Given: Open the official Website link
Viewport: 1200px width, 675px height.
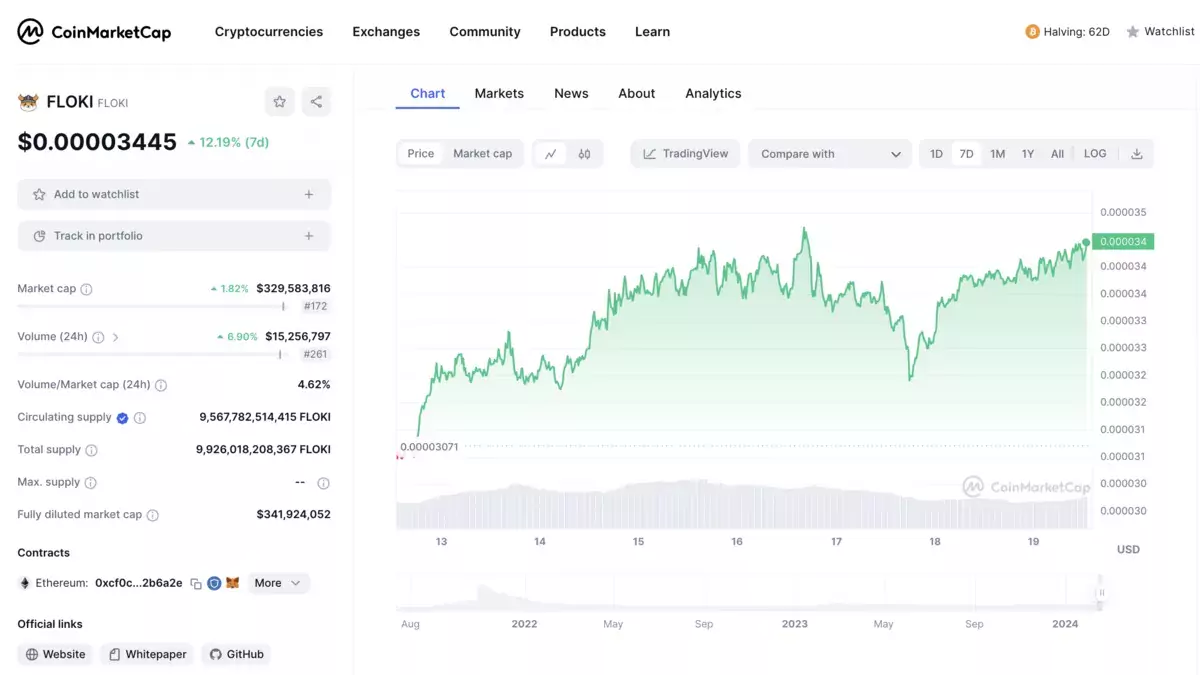Looking at the screenshot, I should 56,654.
